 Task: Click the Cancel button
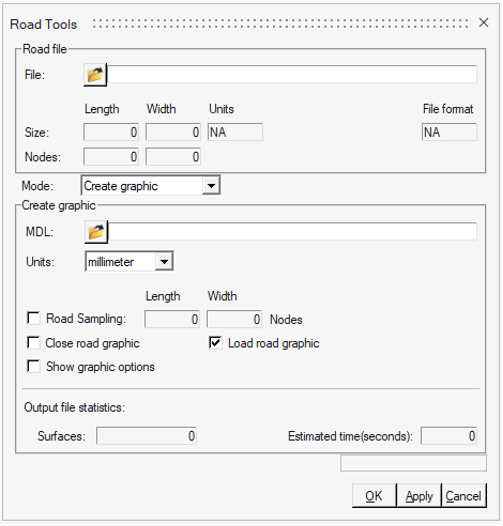(x=464, y=496)
